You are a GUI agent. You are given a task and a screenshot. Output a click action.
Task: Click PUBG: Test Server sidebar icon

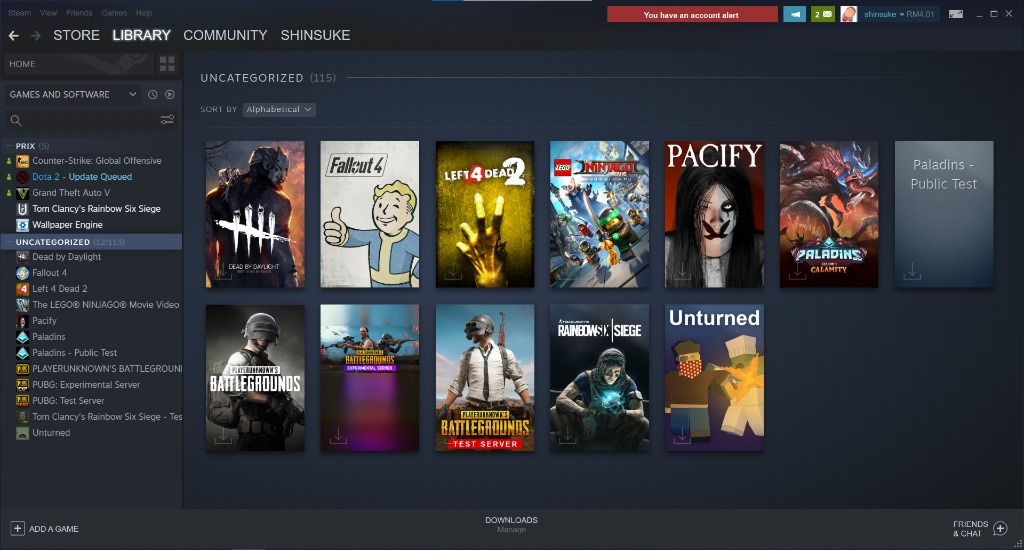click(23, 401)
